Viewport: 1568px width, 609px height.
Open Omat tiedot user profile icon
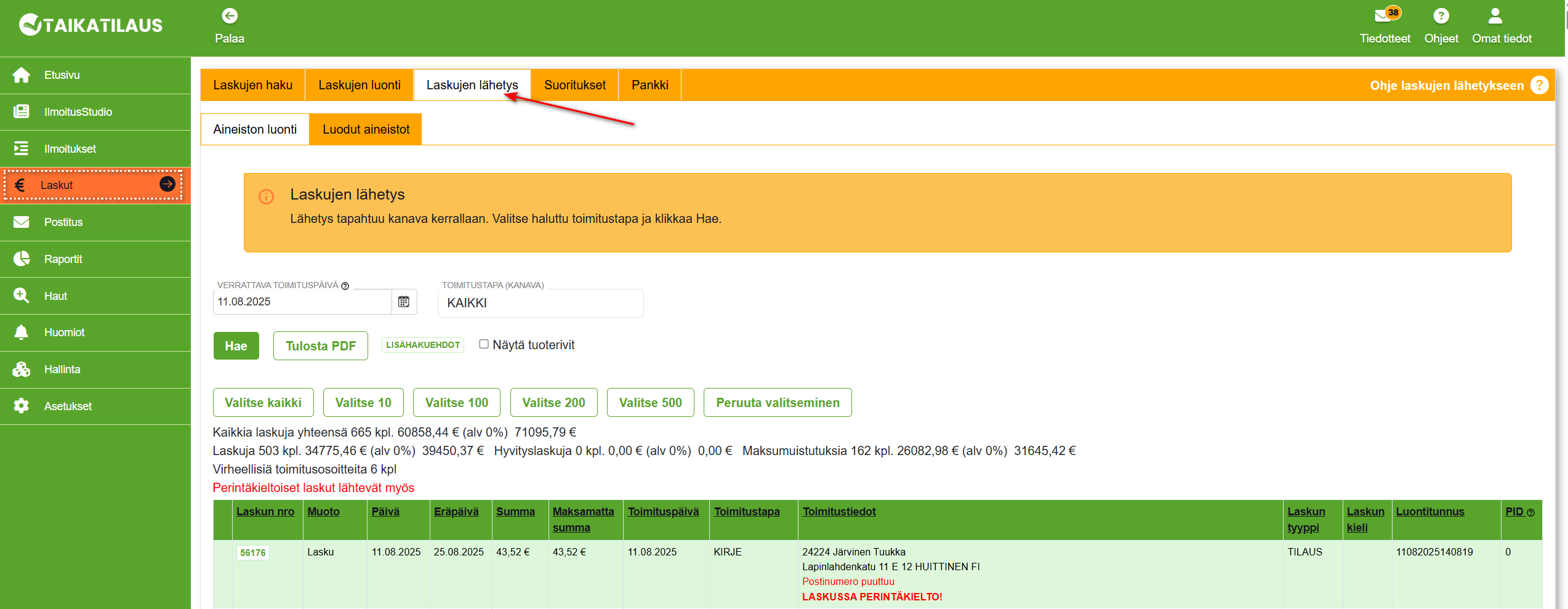click(1495, 16)
